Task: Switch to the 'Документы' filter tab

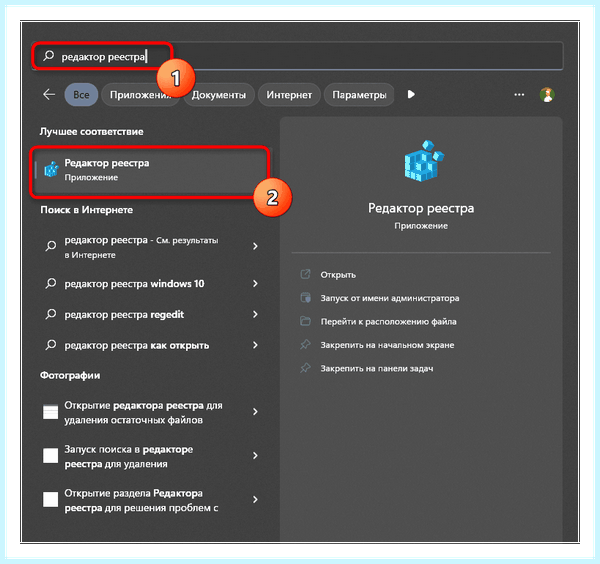Action: coord(218,95)
